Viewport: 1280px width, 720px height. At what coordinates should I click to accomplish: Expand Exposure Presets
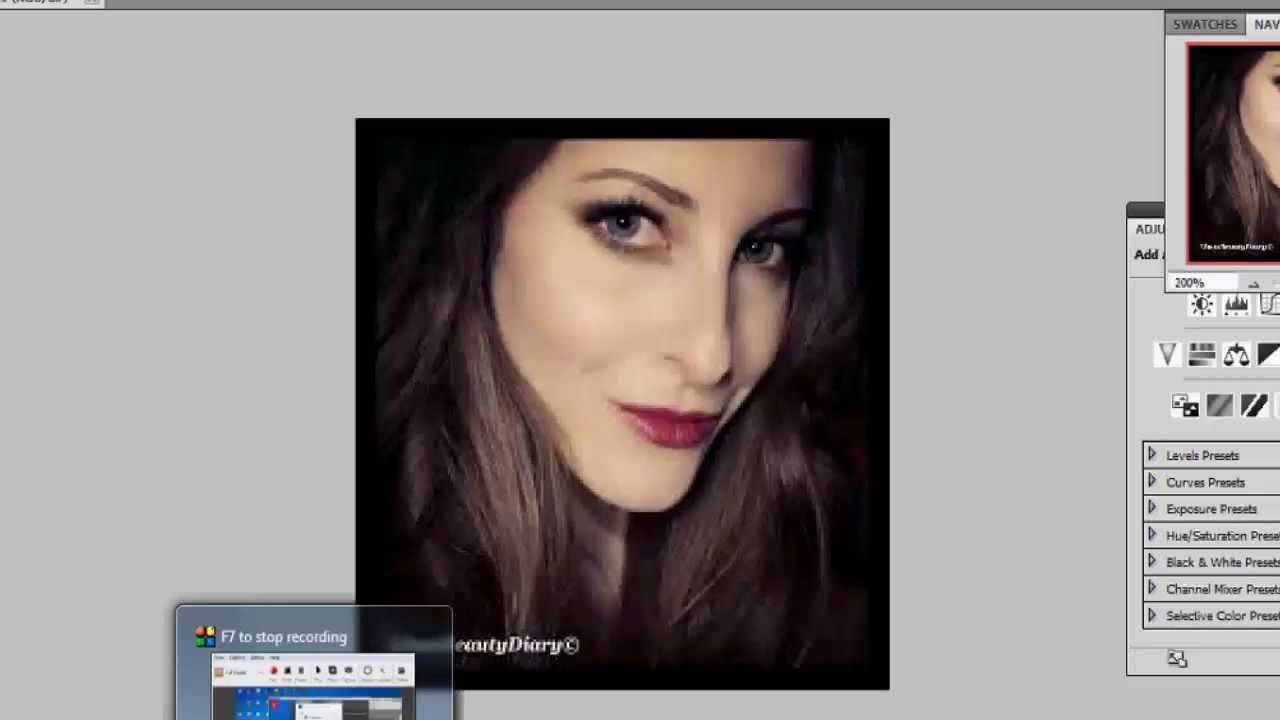(x=1152, y=508)
